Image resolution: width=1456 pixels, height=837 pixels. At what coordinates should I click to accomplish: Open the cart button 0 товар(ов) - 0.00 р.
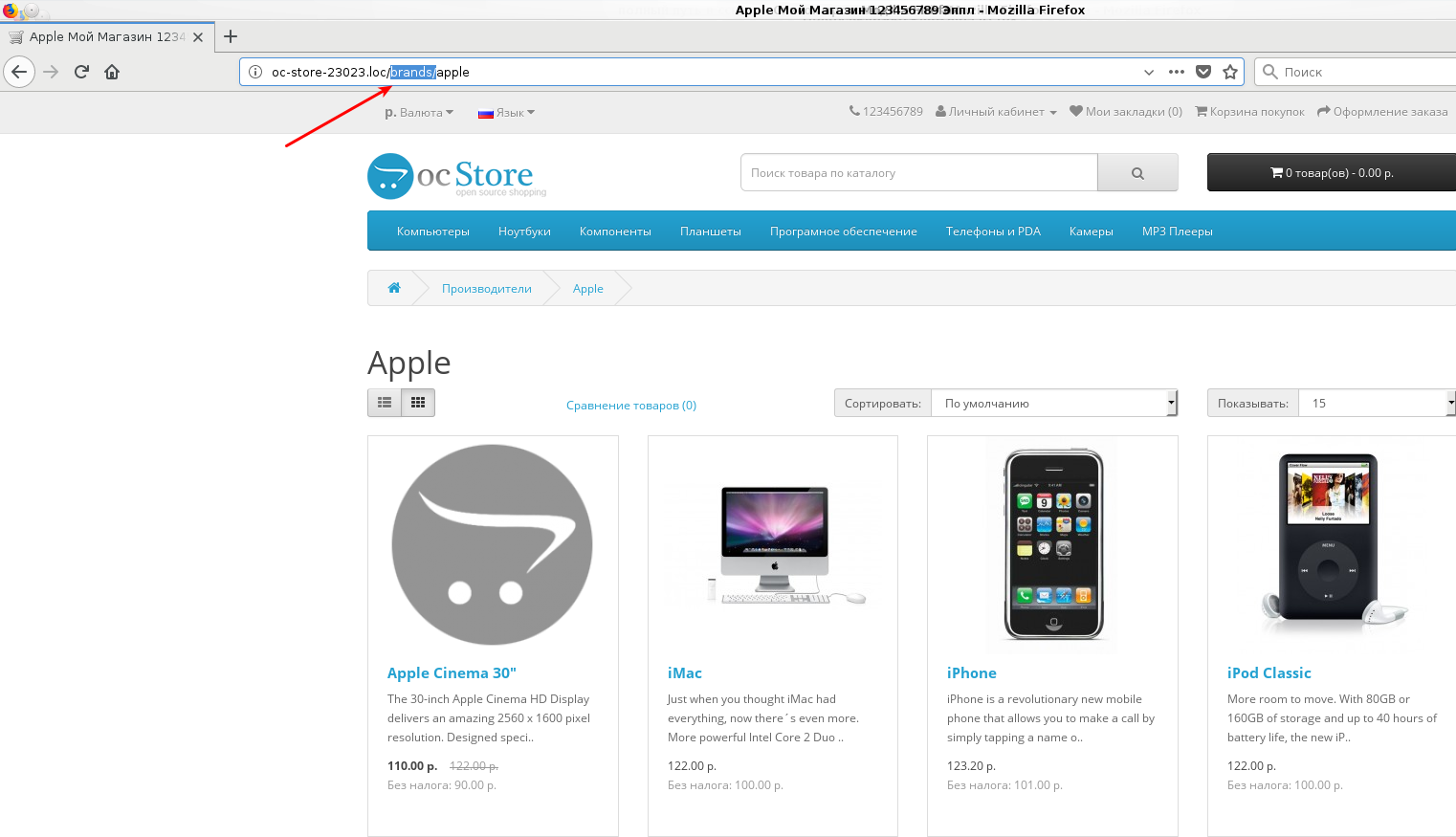[1332, 173]
